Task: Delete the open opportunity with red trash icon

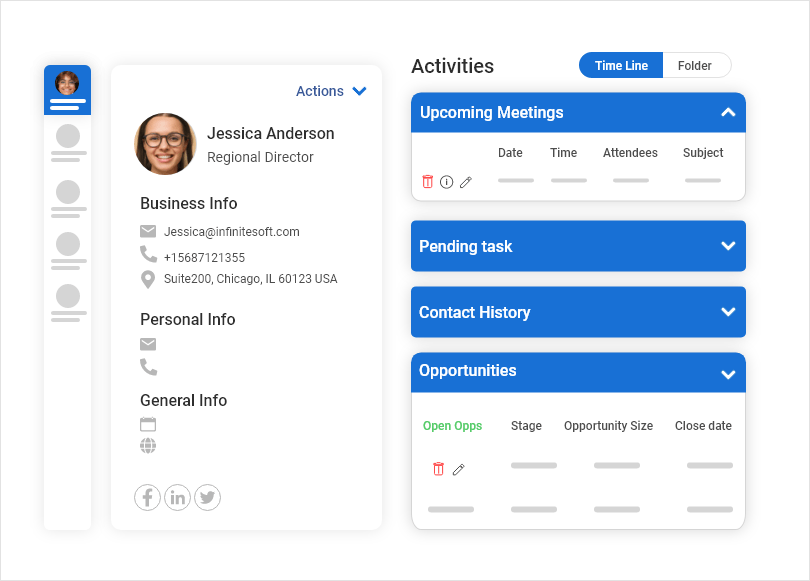Action: [x=439, y=468]
